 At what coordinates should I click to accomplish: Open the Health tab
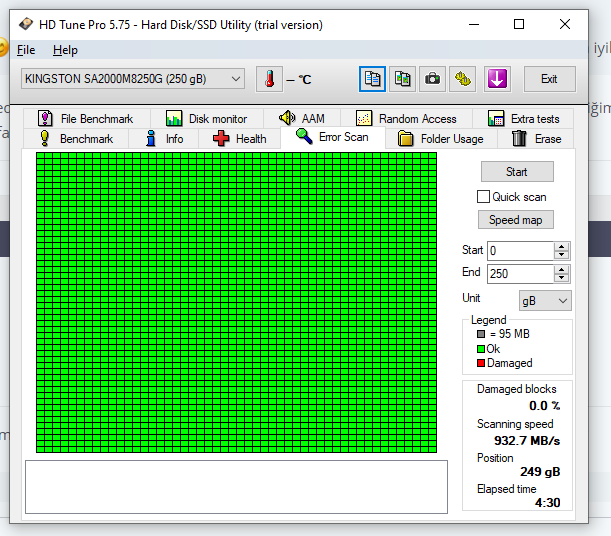240,139
